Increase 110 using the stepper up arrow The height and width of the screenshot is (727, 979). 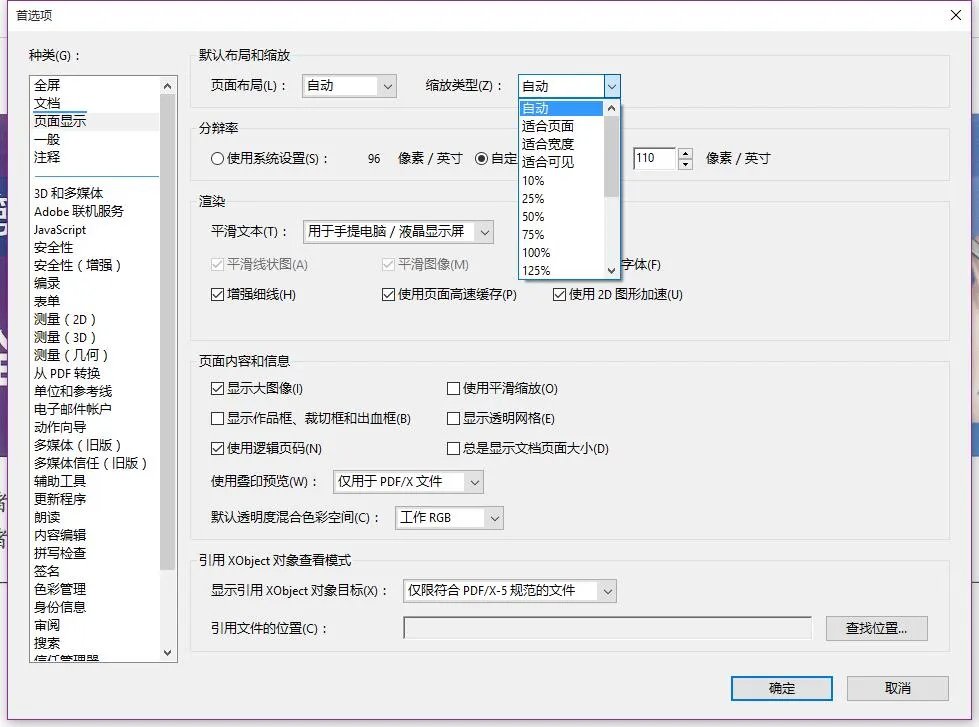(685, 152)
